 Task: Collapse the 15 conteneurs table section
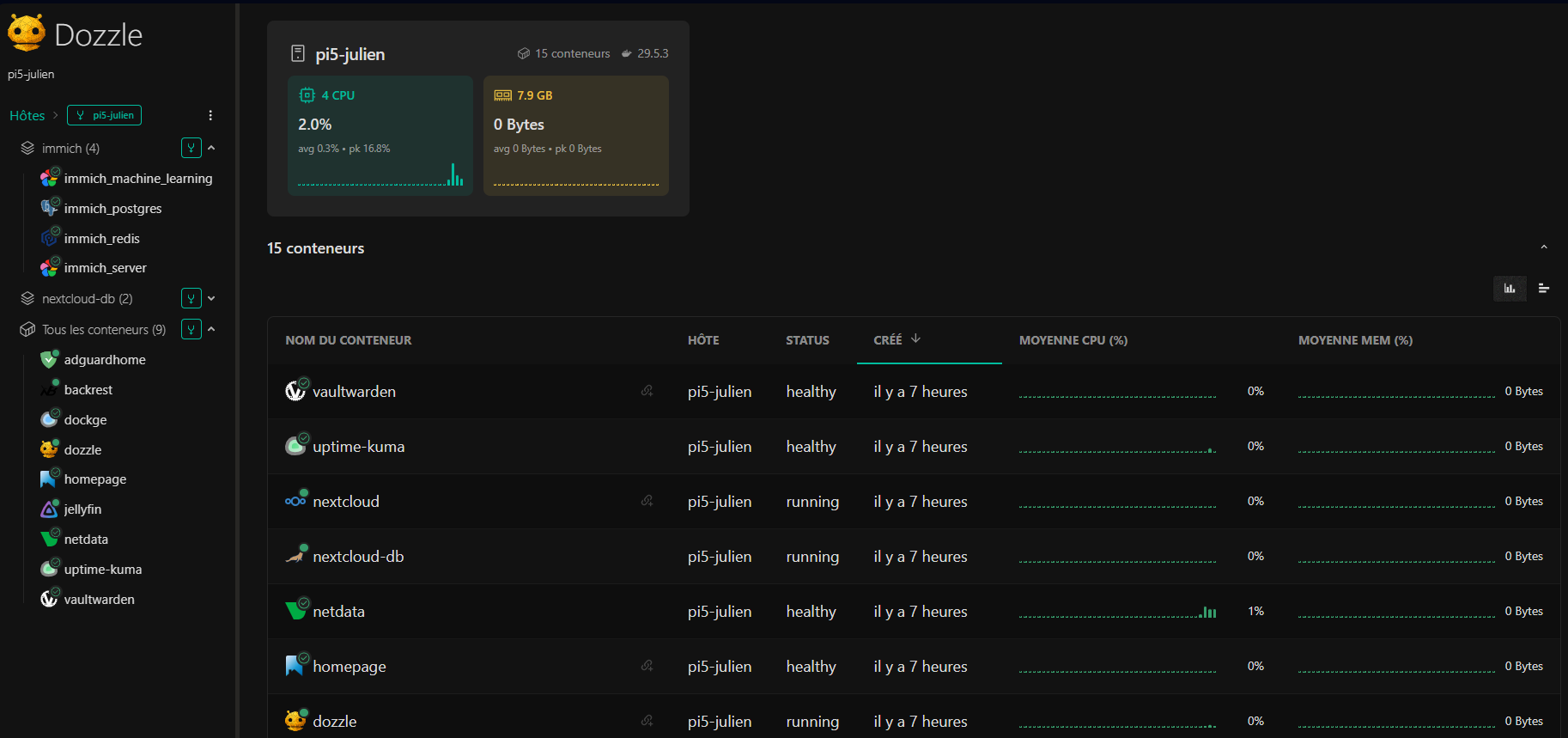click(x=1543, y=247)
